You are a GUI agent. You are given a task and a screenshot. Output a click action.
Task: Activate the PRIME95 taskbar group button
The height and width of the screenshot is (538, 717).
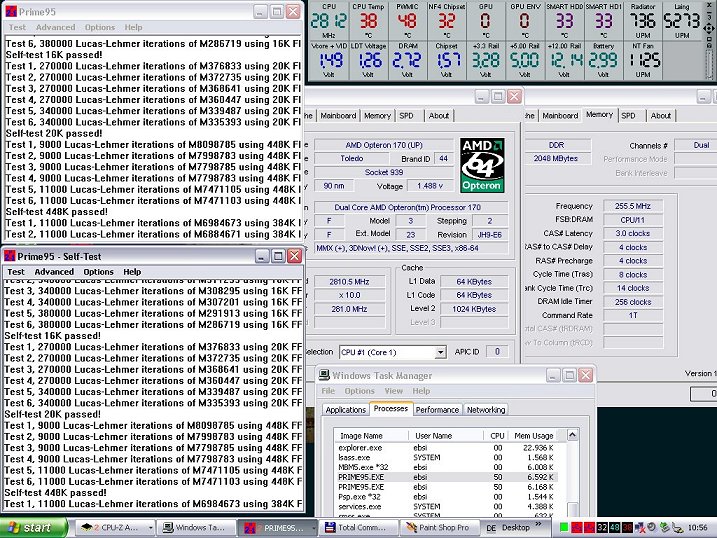point(278,527)
